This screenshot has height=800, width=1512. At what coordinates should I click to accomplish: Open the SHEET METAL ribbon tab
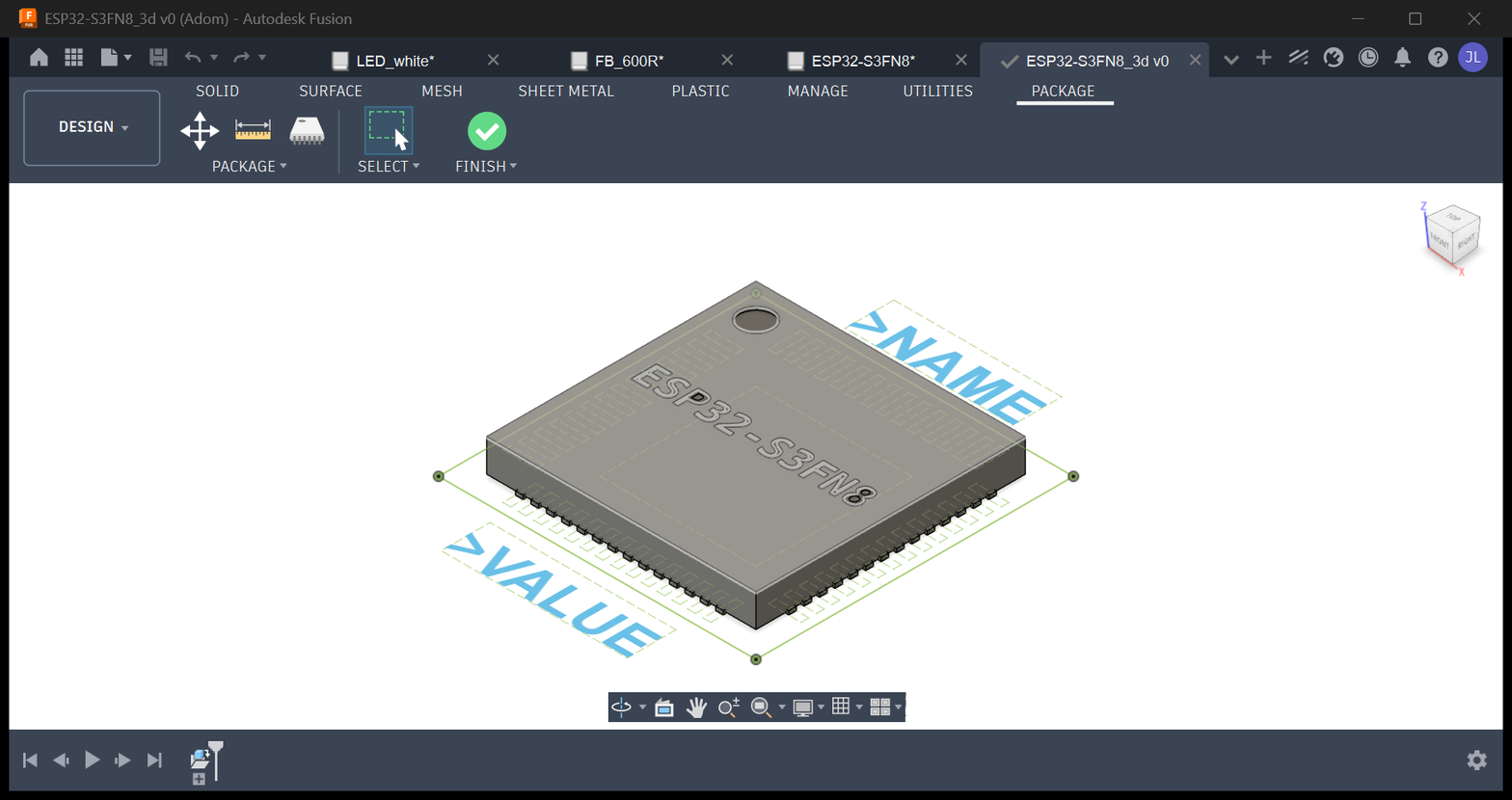pos(566,91)
